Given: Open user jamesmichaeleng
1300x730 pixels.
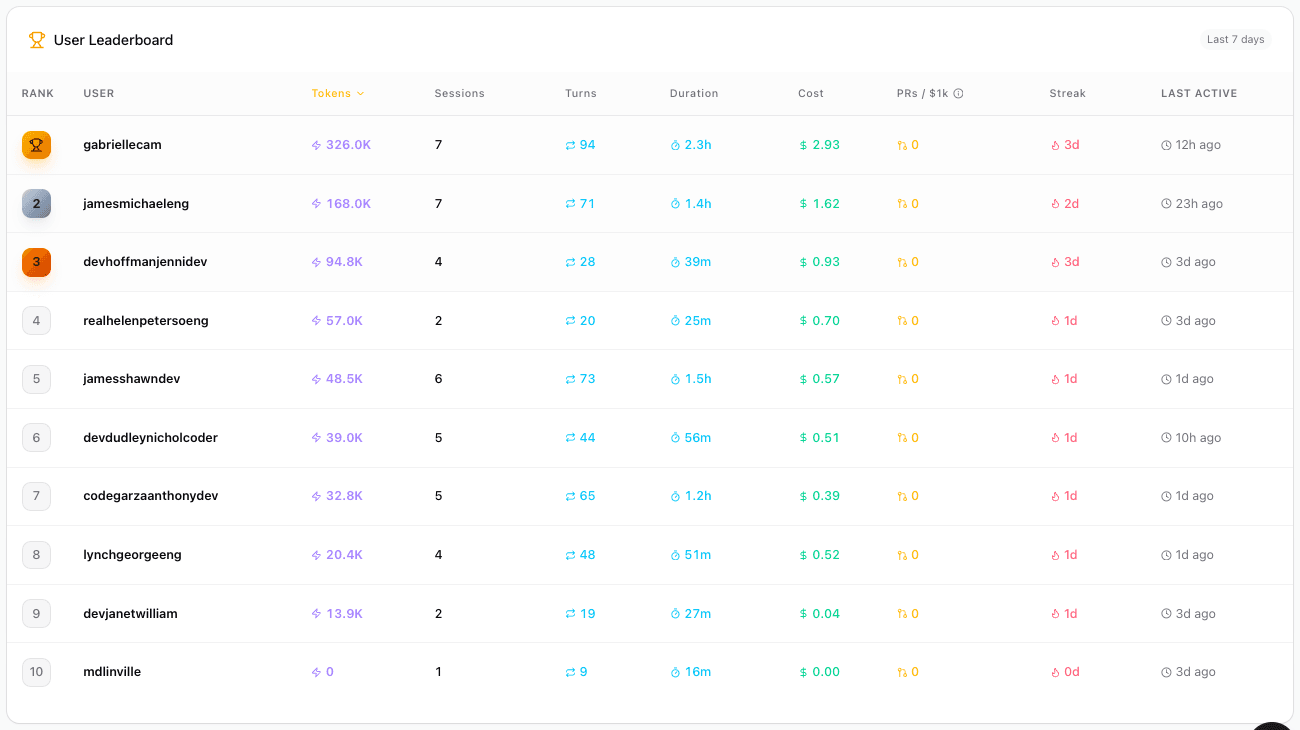Looking at the screenshot, I should tap(136, 203).
